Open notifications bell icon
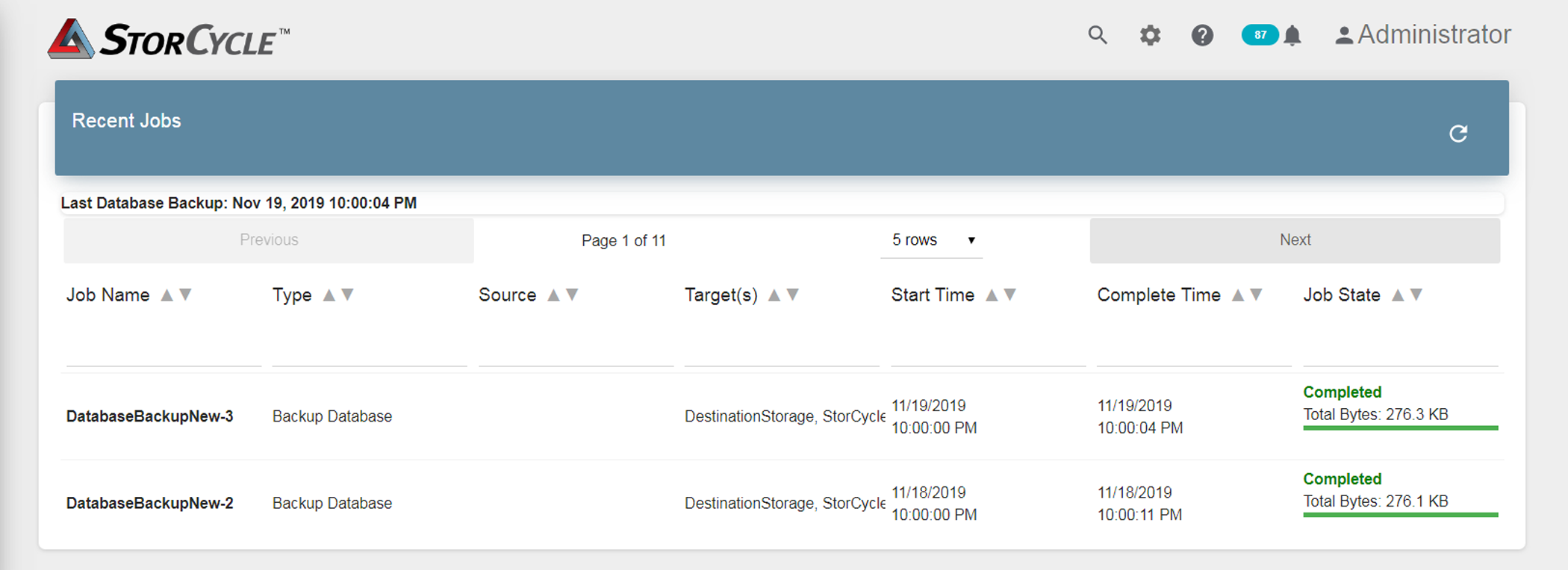 [x=1293, y=35]
